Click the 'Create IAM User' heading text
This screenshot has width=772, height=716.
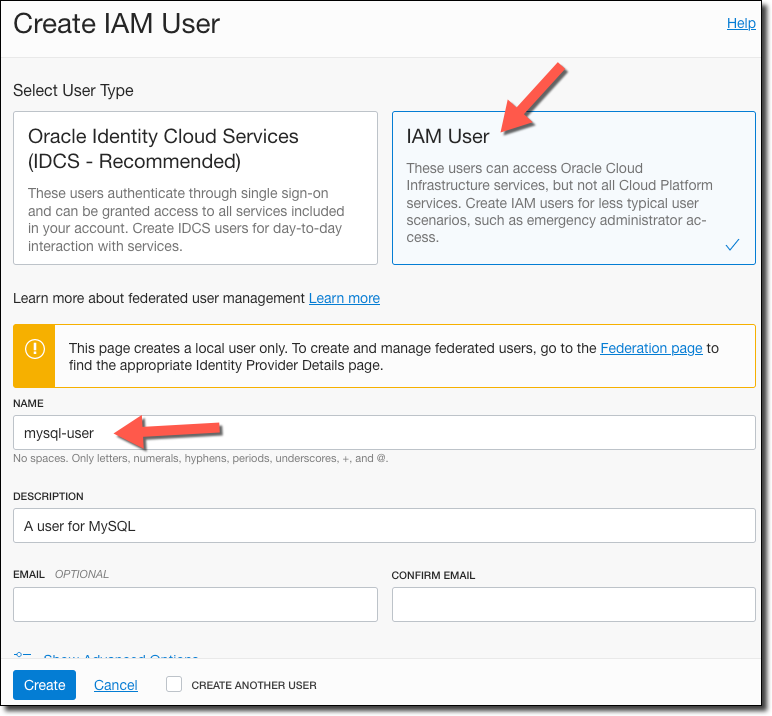coord(116,24)
